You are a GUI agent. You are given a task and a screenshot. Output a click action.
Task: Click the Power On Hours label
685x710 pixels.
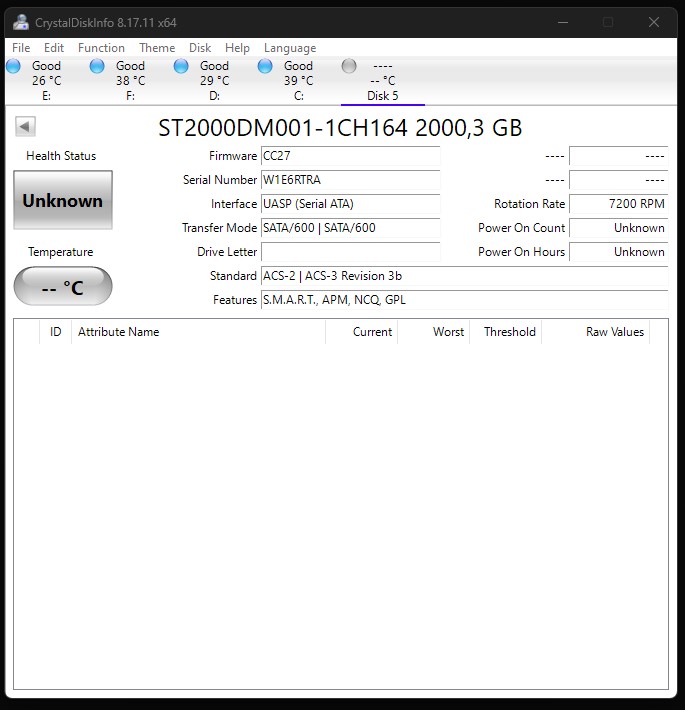point(522,252)
